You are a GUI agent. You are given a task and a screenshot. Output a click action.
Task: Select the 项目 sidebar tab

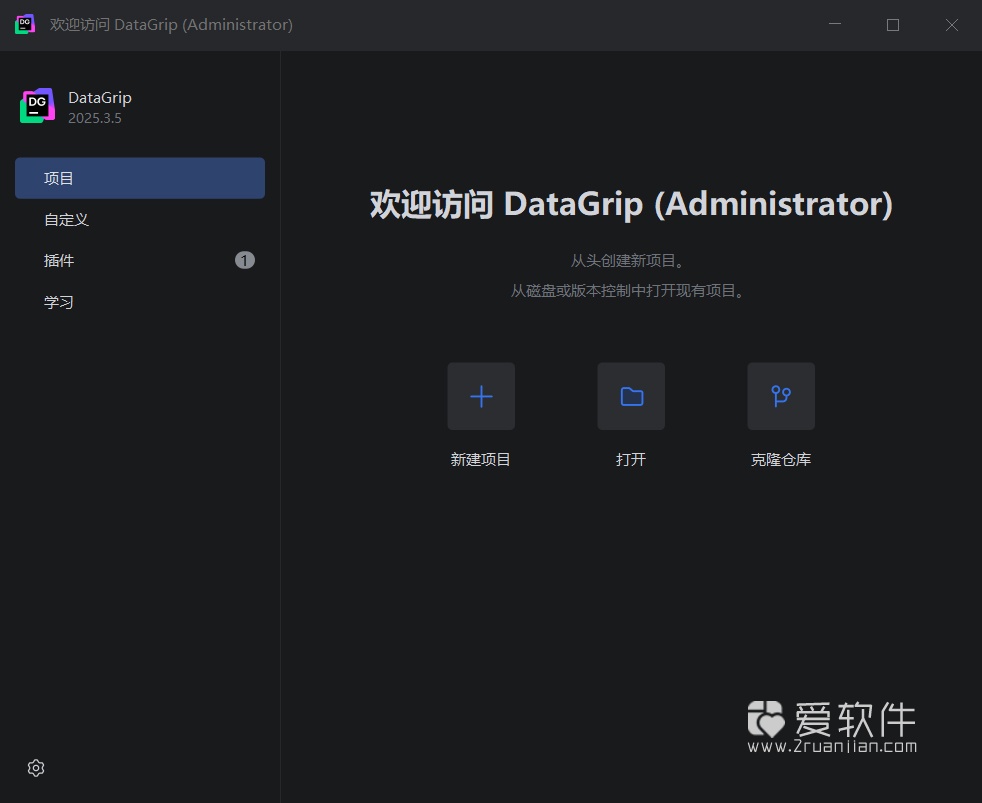click(x=58, y=178)
